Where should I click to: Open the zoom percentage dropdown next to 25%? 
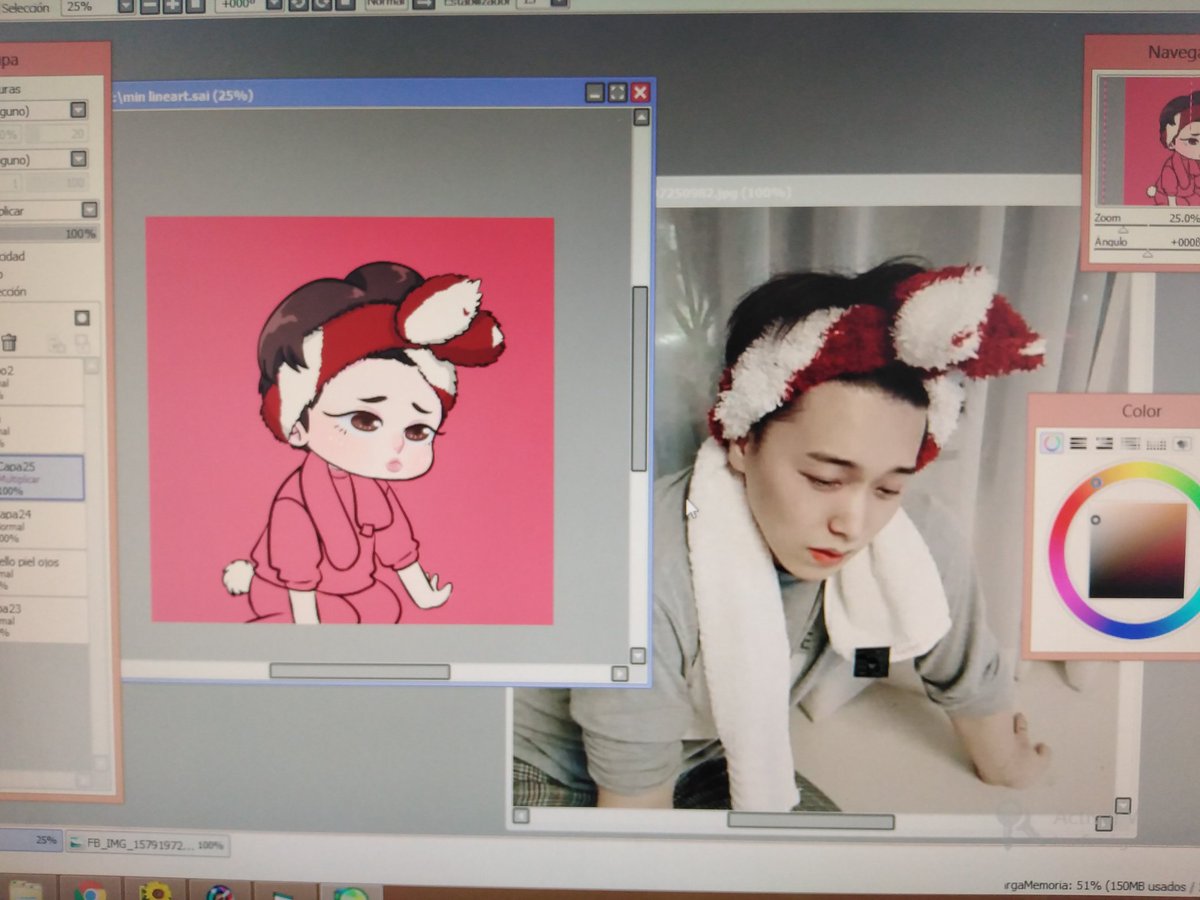[x=126, y=5]
